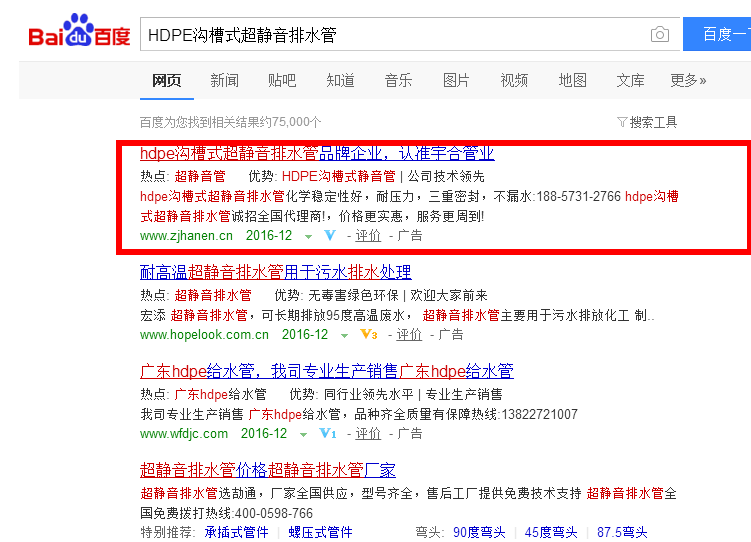Click 超静音管 hotspot in first result
Image resolution: width=751 pixels, height=542 pixels.
pyautogui.click(x=200, y=176)
